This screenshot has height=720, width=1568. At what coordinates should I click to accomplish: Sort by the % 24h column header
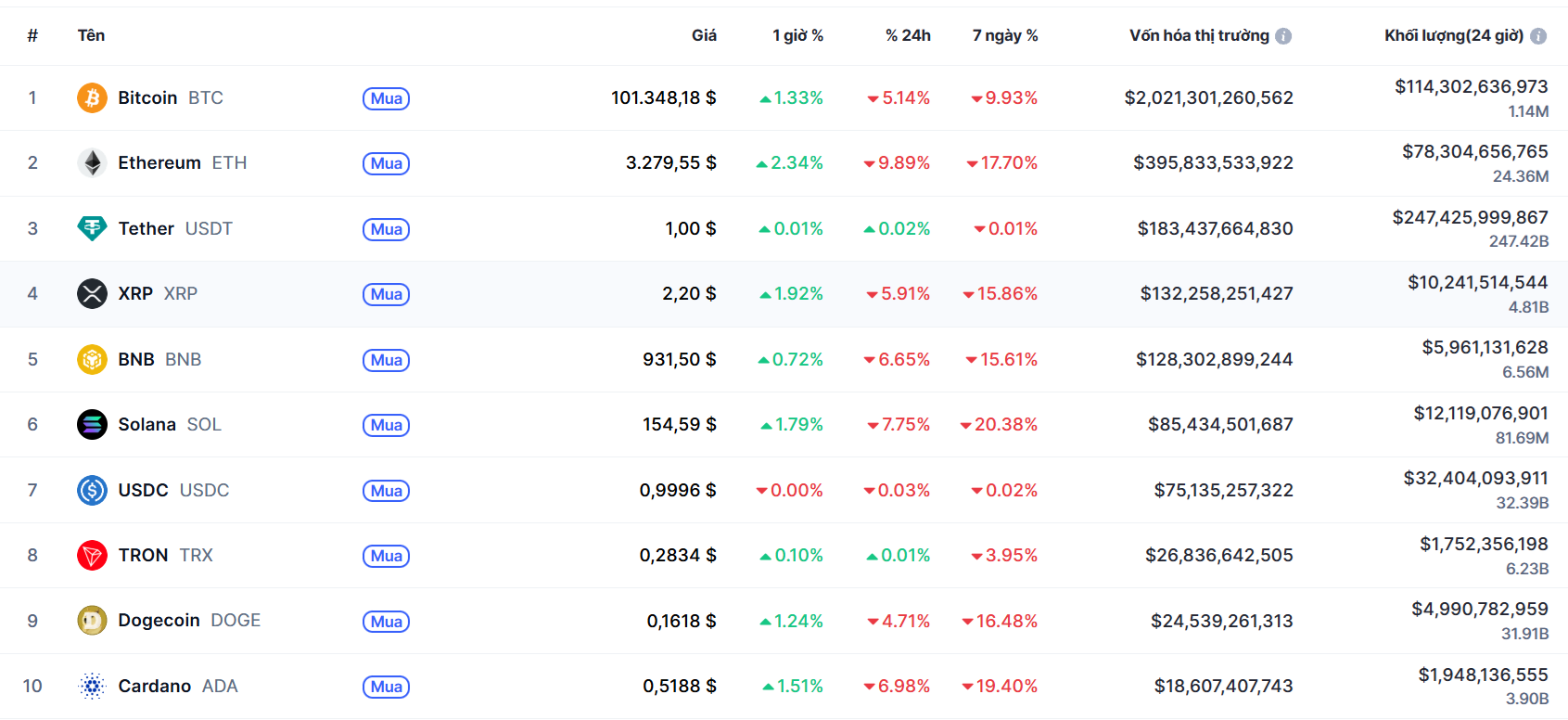907,35
